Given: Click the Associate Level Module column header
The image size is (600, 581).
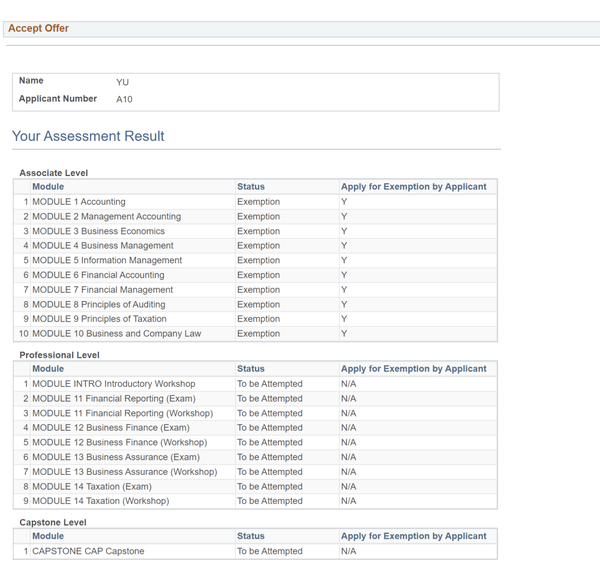Looking at the screenshot, I should point(48,187).
